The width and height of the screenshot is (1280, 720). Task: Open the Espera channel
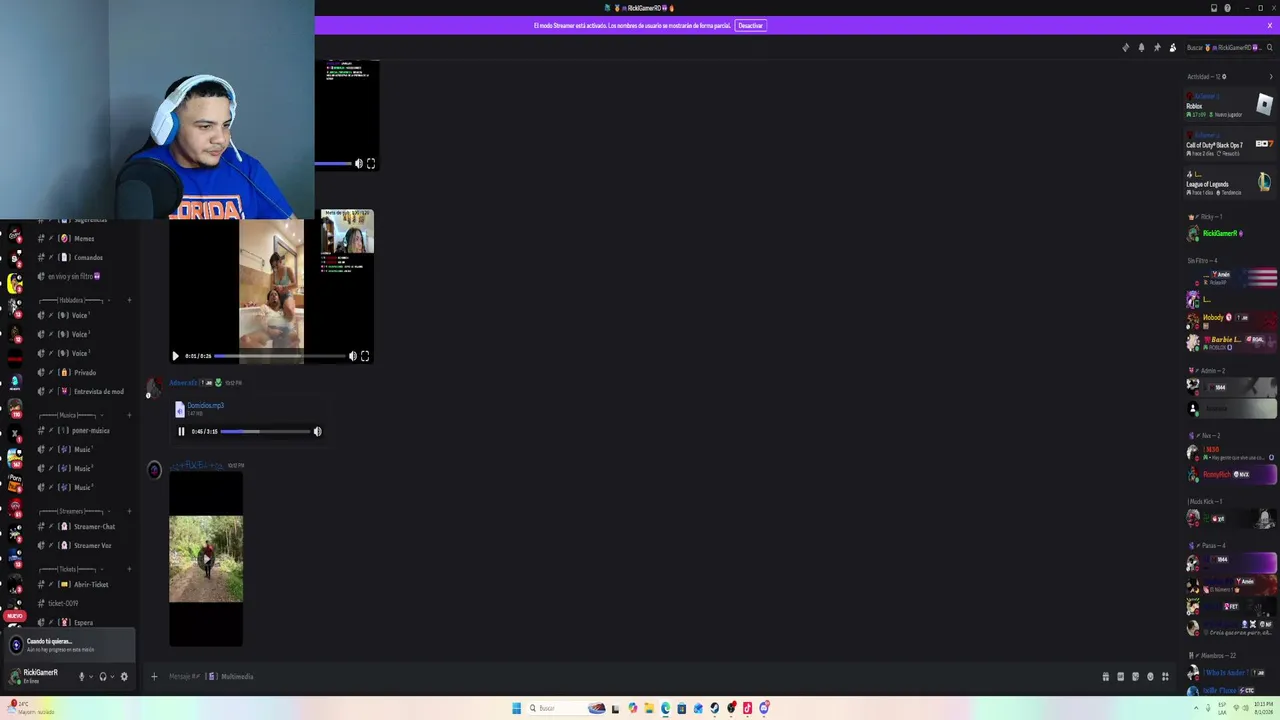(x=84, y=622)
